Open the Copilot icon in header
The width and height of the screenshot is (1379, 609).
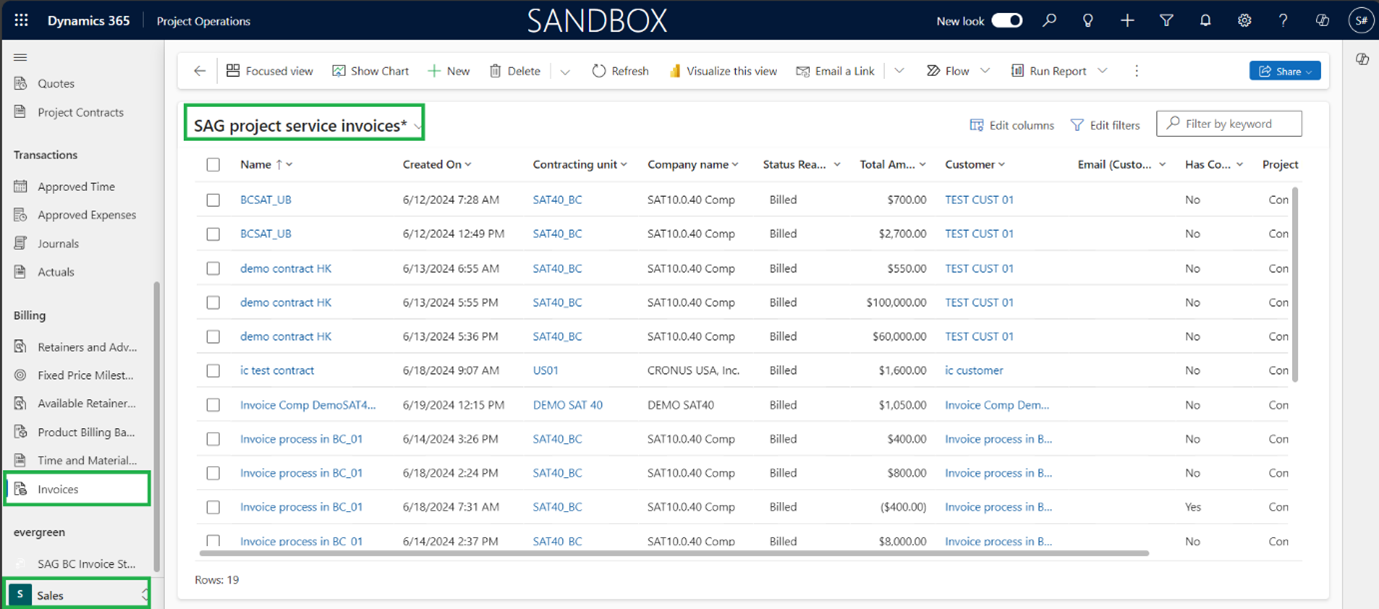coord(1322,20)
